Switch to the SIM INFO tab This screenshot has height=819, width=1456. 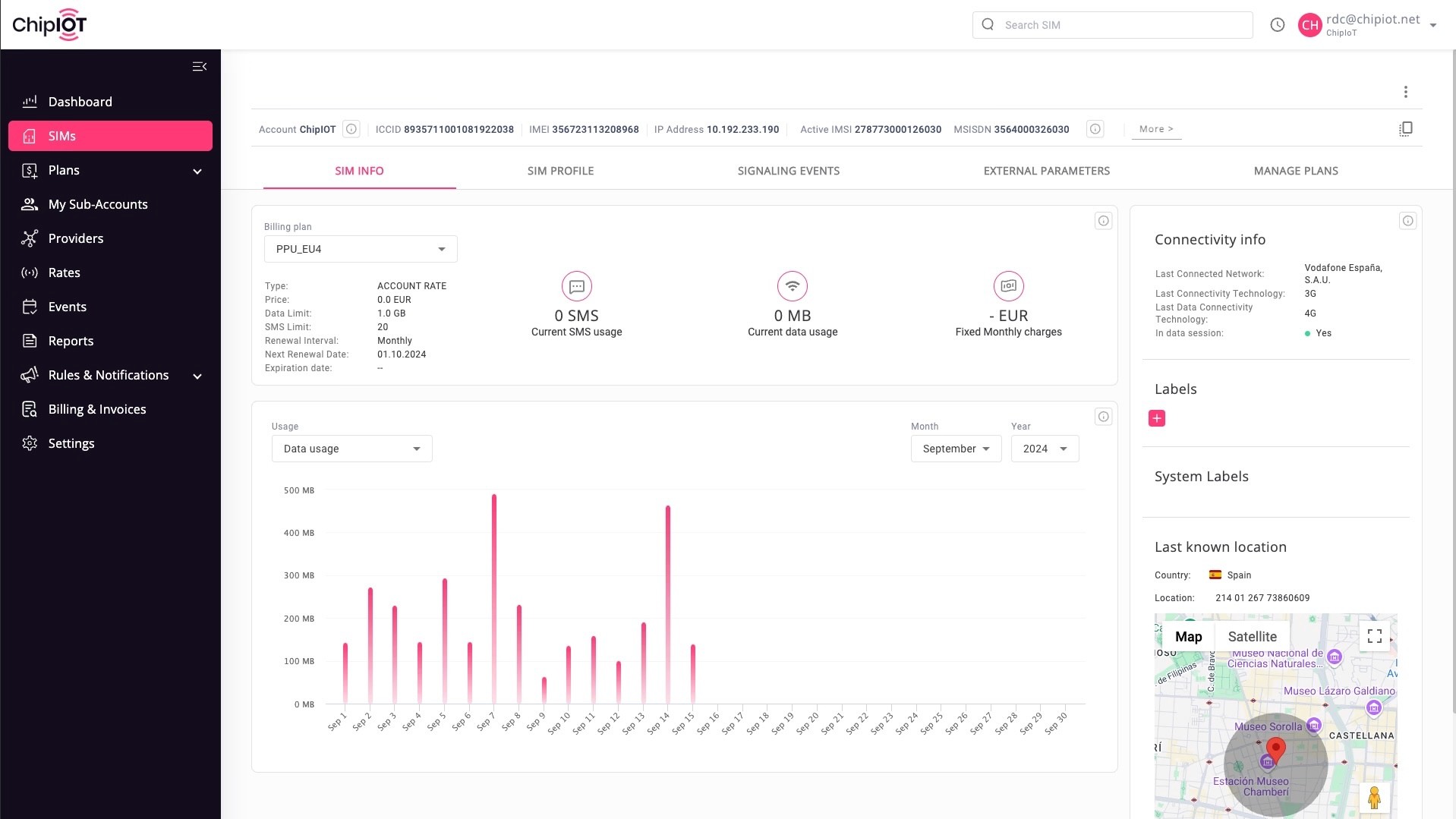point(360,171)
